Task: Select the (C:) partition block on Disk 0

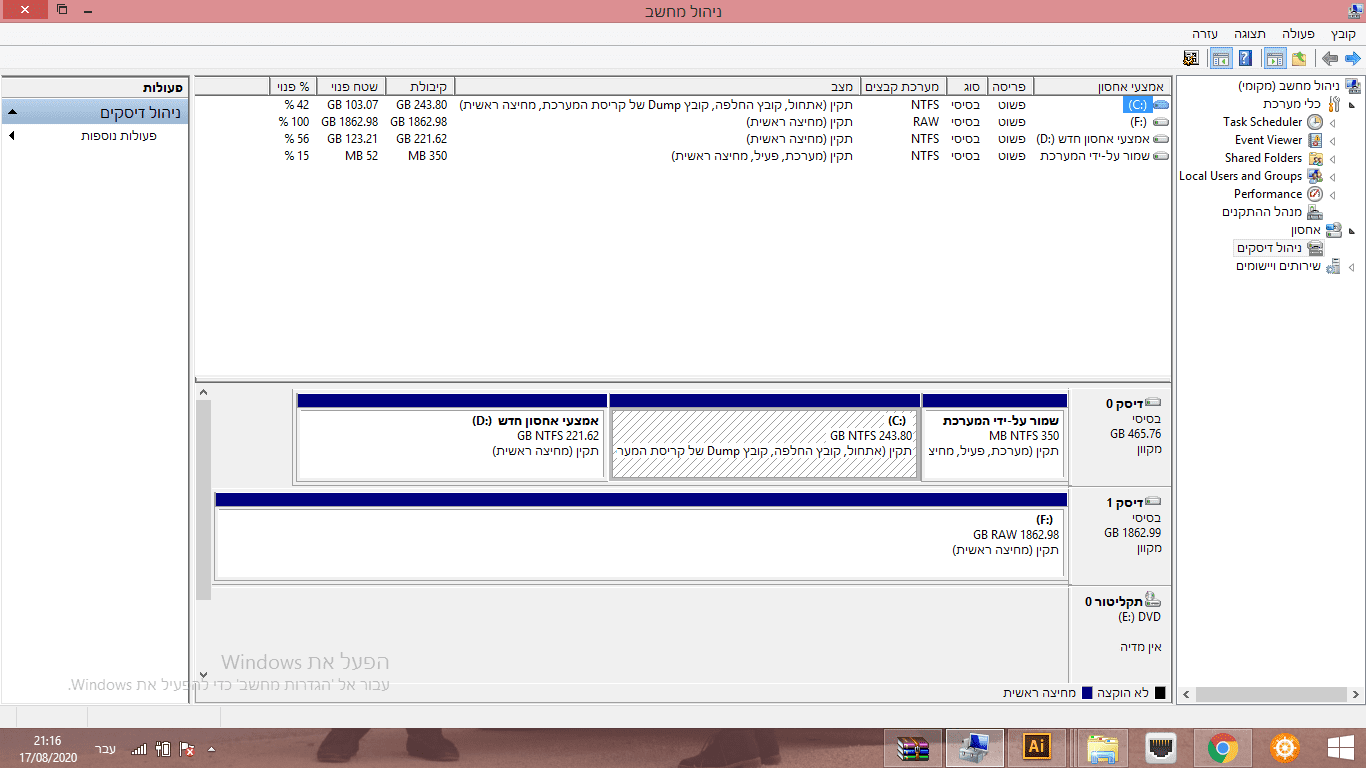Action: pos(764,437)
